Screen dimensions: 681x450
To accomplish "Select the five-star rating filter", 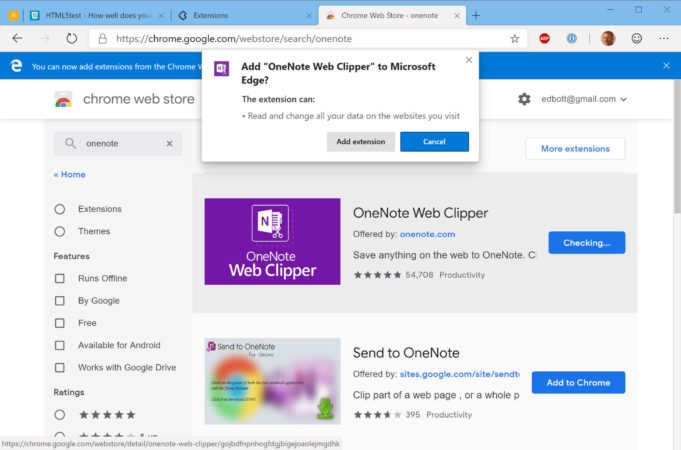I will [x=60, y=415].
